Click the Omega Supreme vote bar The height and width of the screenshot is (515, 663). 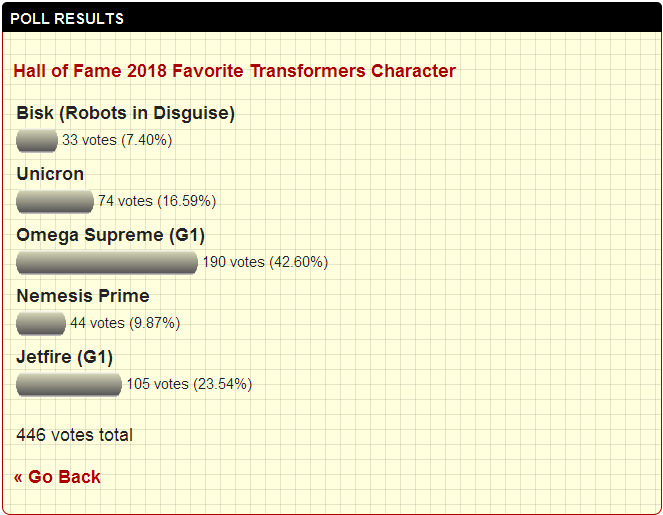pos(107,262)
